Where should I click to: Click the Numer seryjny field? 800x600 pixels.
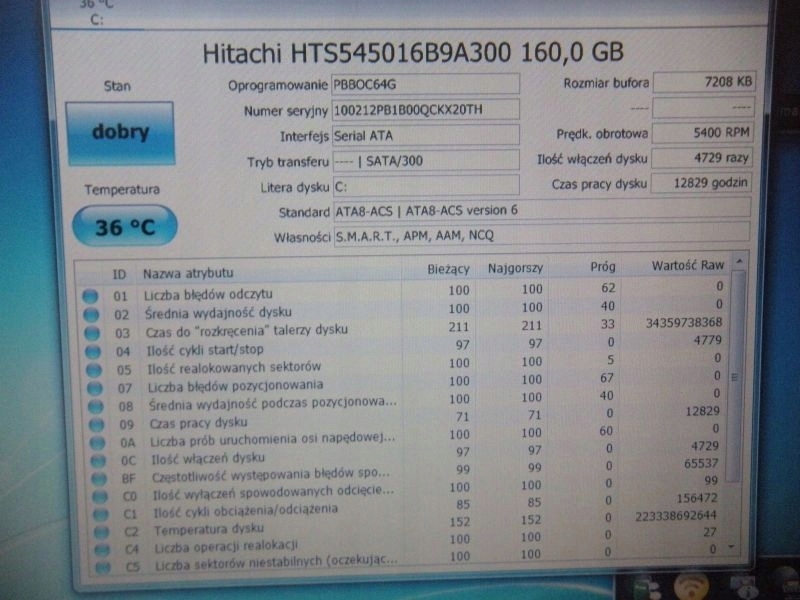click(x=426, y=110)
